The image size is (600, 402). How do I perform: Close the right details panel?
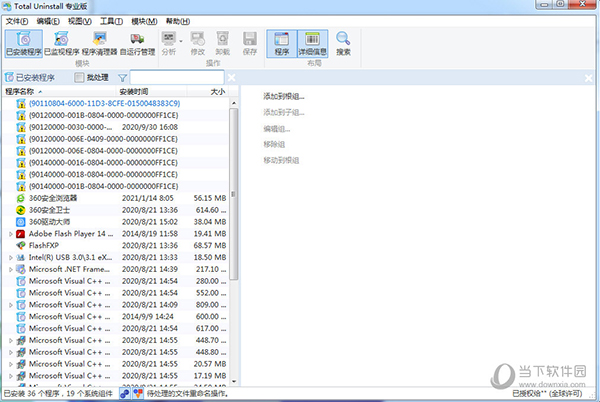(x=589, y=78)
